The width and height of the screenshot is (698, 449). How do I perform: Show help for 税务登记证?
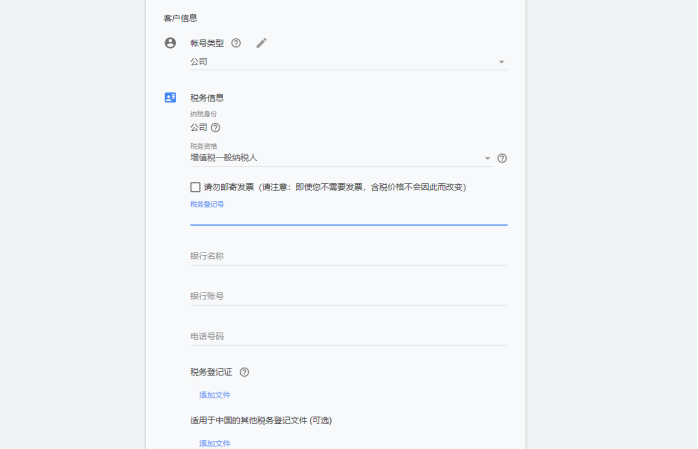[x=244, y=372]
